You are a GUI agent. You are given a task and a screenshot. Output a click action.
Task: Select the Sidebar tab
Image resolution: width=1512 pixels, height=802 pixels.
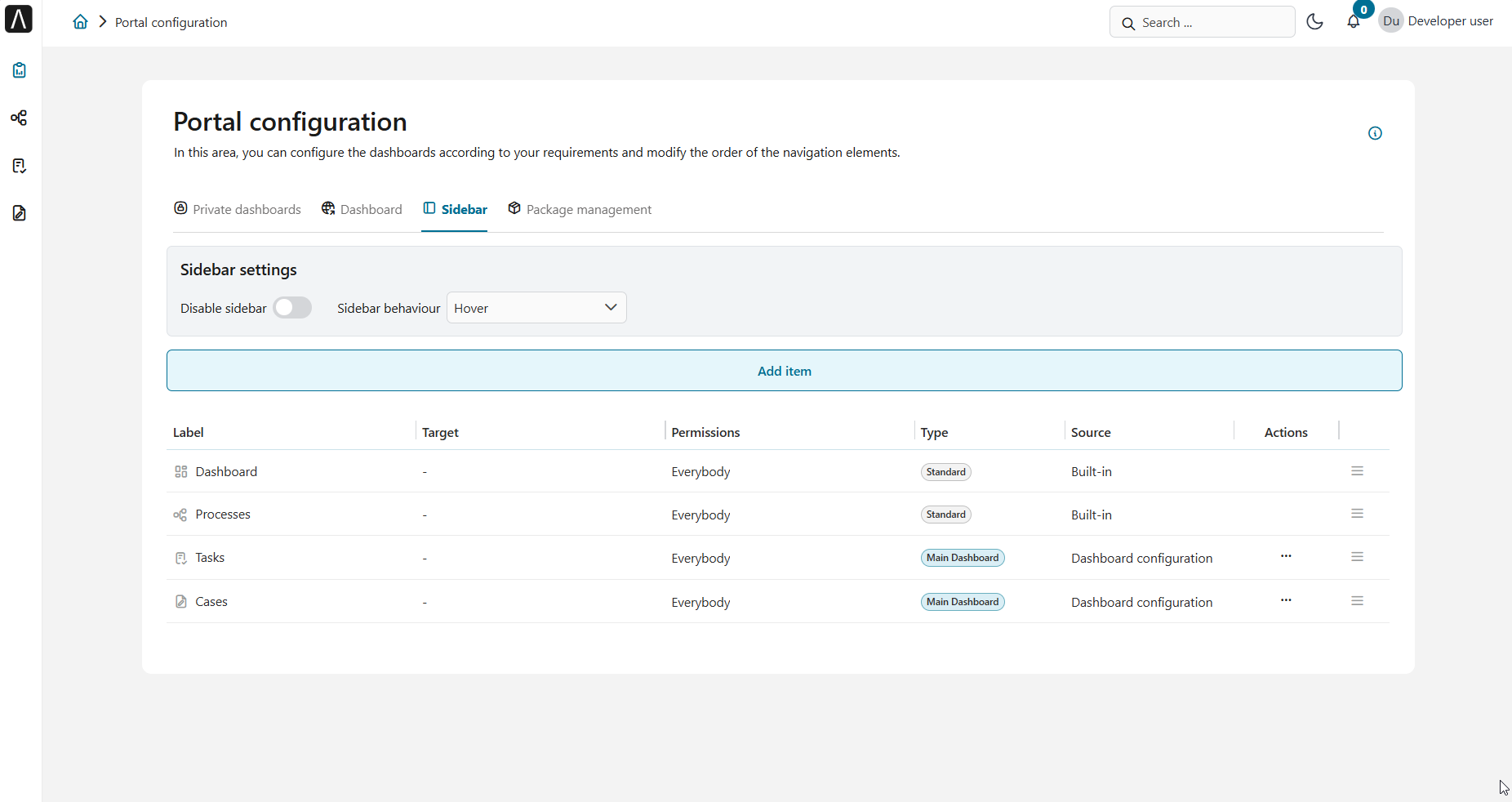pos(455,209)
